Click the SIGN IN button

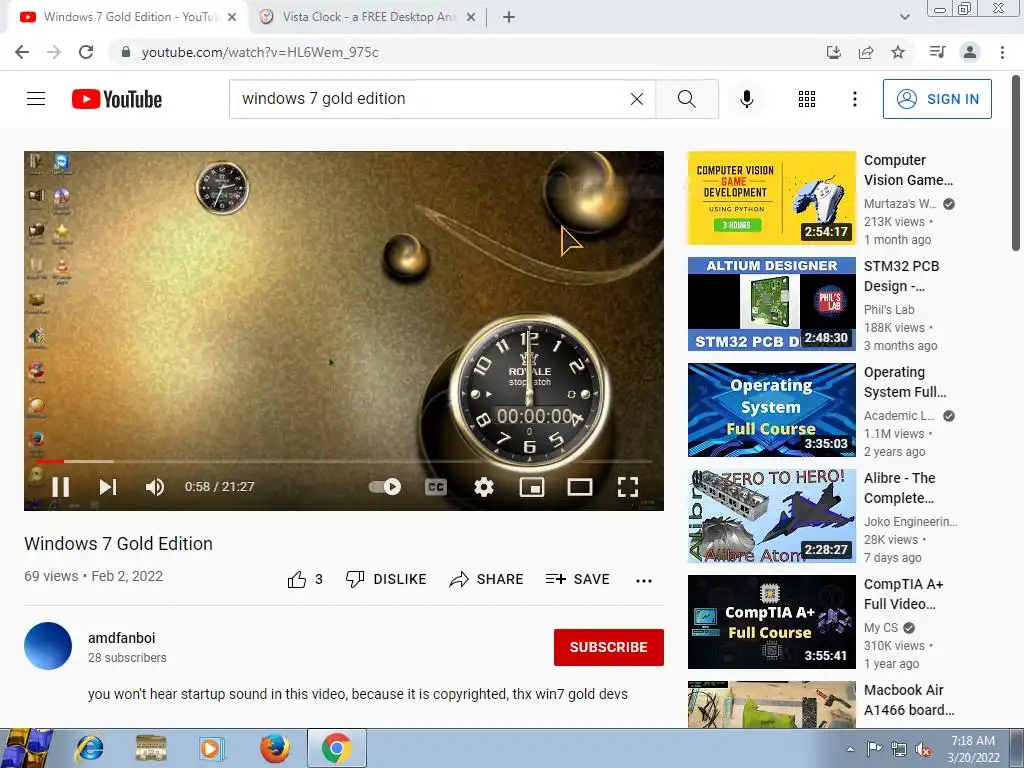coord(937,99)
